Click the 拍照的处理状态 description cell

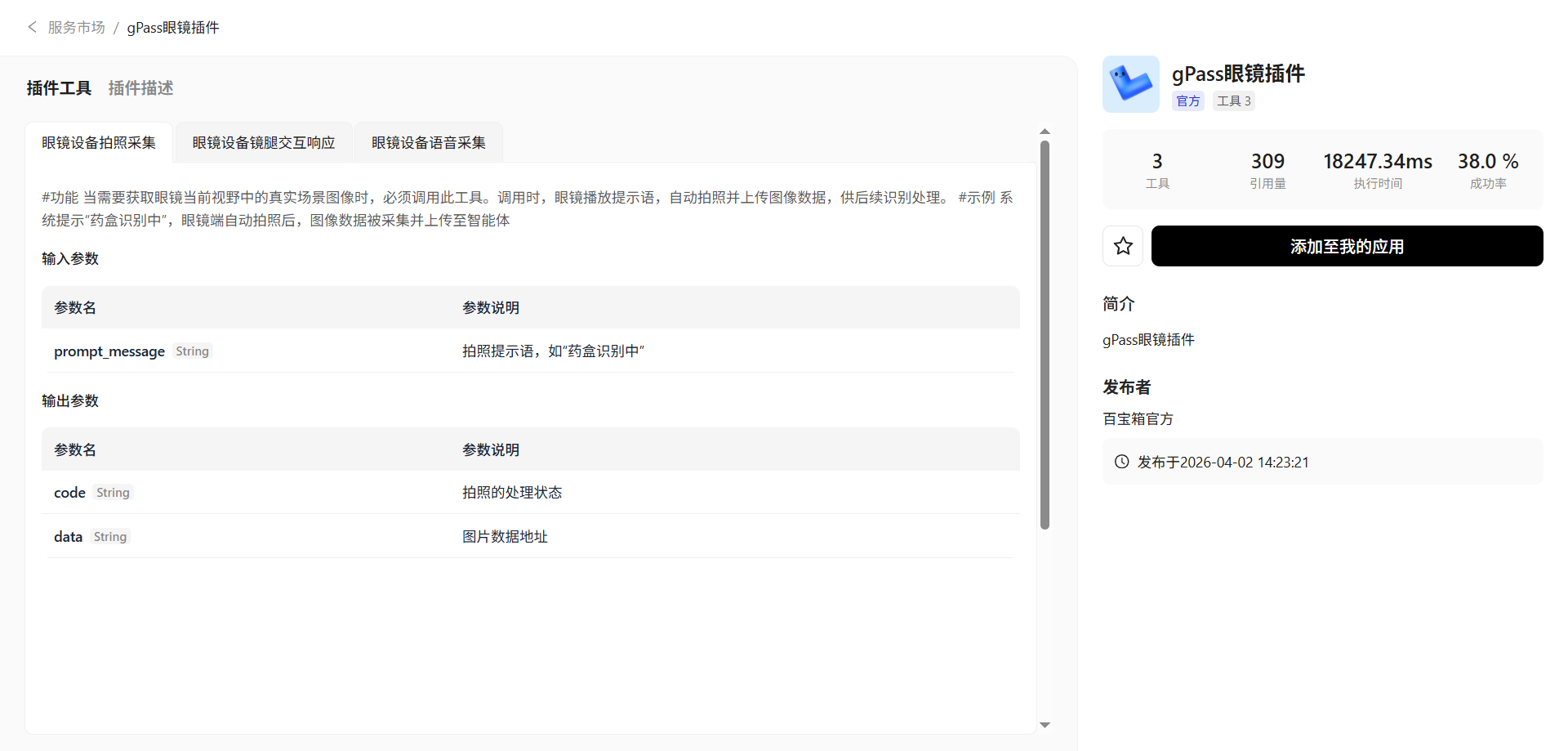[x=512, y=492]
